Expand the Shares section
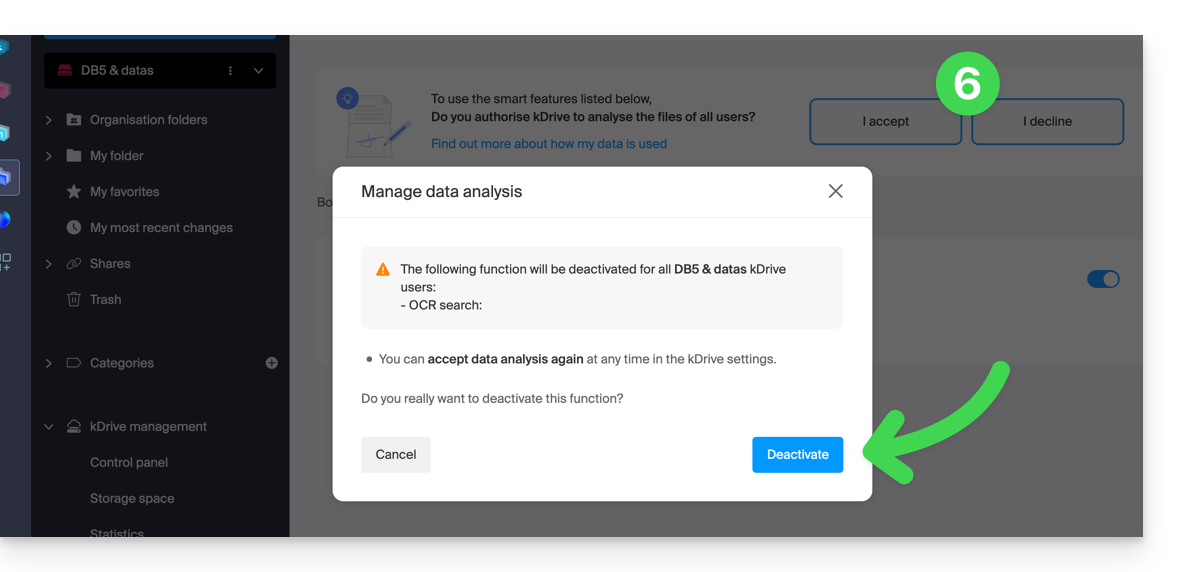Image resolution: width=1178 pixels, height=572 pixels. [x=49, y=264]
